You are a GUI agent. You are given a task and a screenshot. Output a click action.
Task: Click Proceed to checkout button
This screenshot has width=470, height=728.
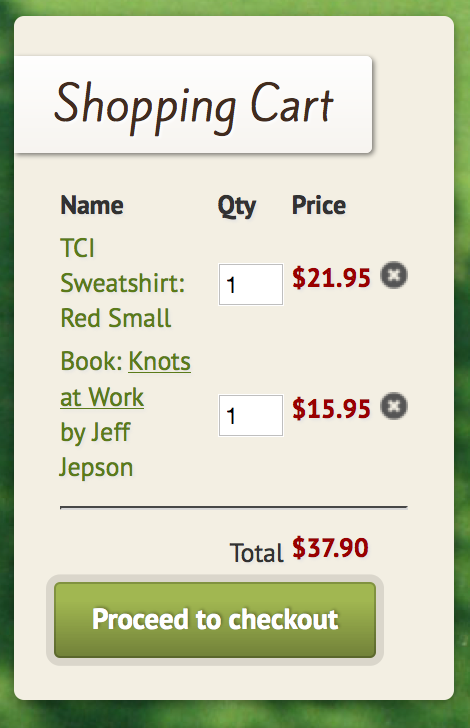(x=215, y=620)
